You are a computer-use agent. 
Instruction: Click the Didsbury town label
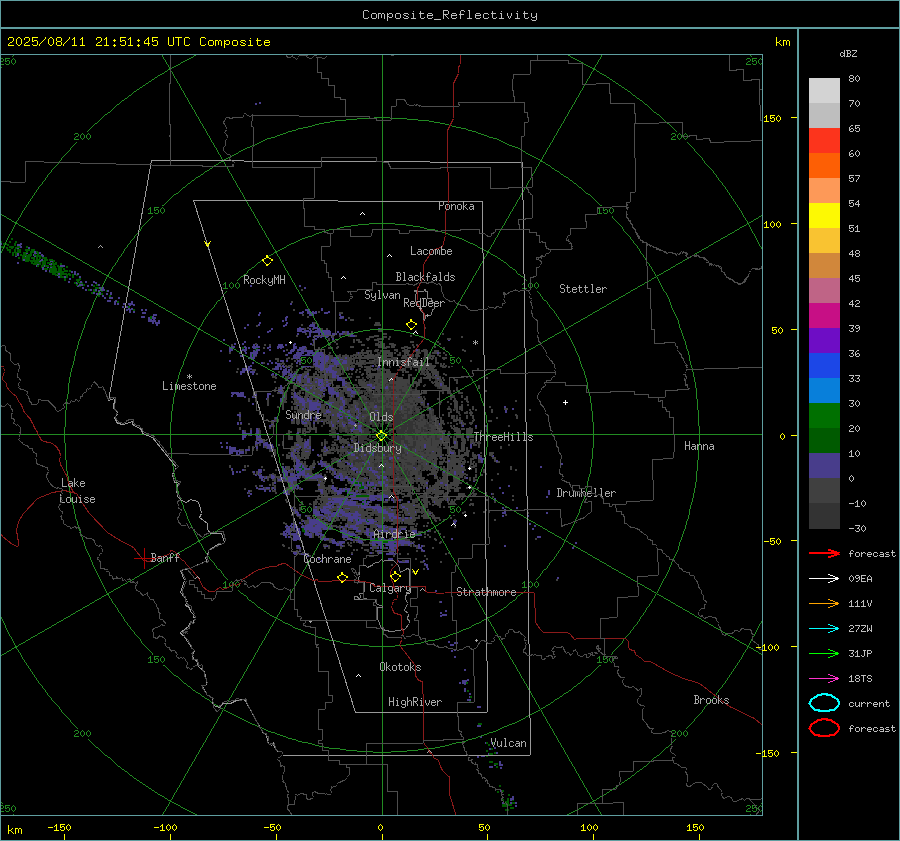point(377,448)
